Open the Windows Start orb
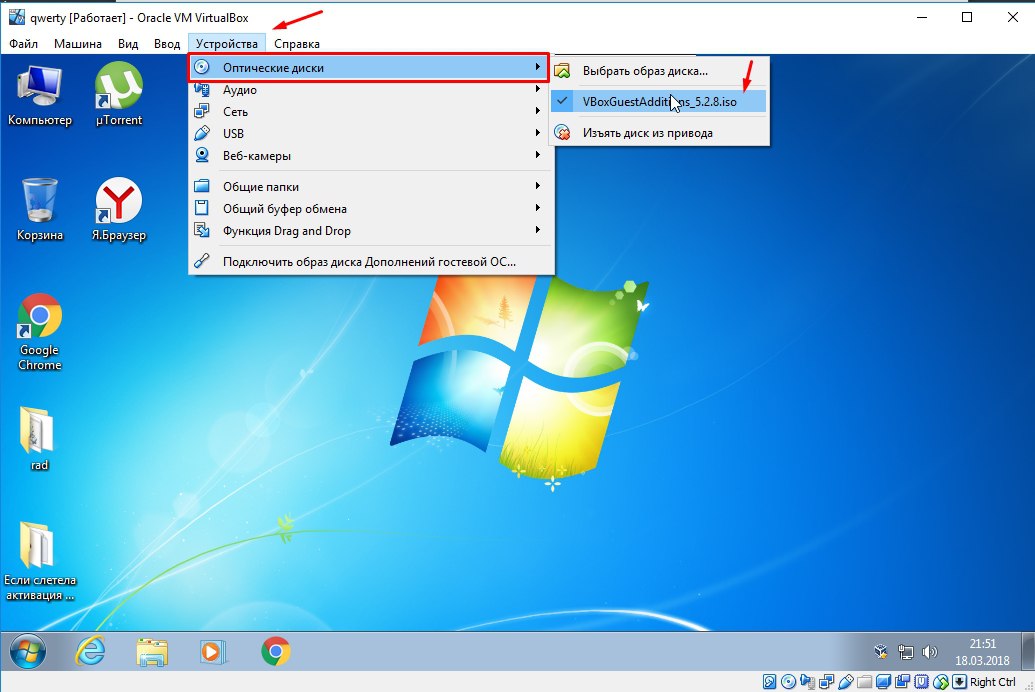The height and width of the screenshot is (692, 1035). pos(28,652)
